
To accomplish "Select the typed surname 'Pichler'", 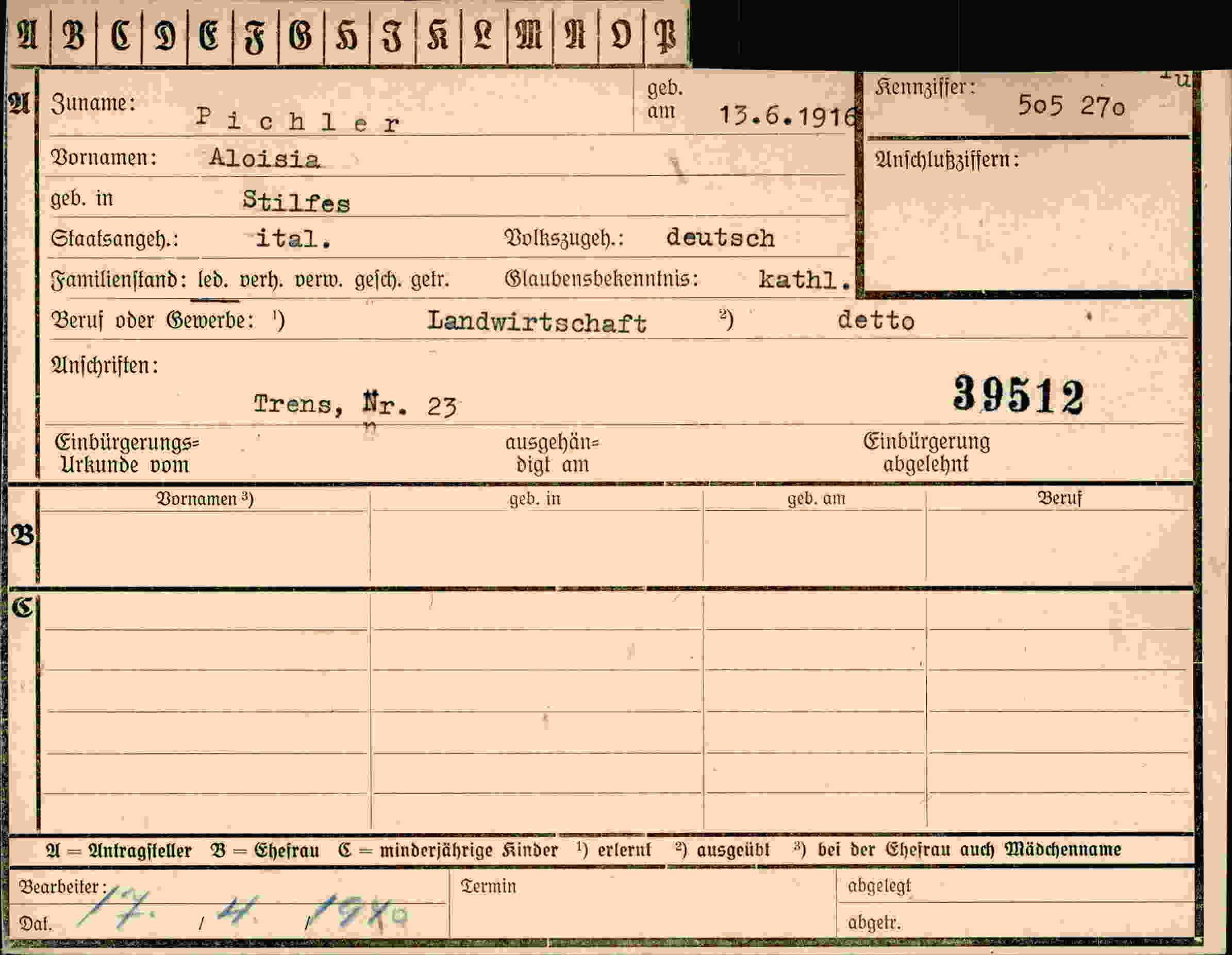I will click(298, 120).
